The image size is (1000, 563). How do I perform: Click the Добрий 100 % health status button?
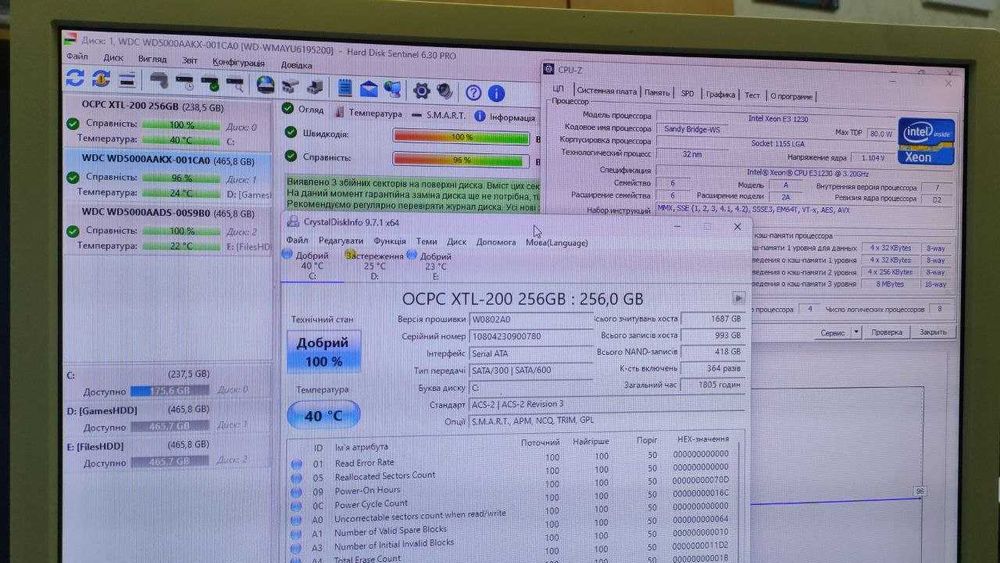coord(323,351)
